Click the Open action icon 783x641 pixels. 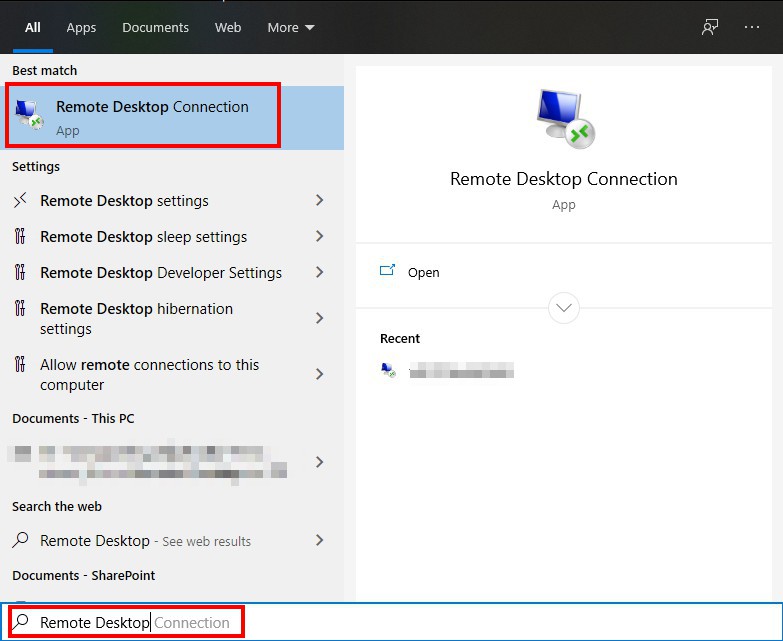point(388,271)
